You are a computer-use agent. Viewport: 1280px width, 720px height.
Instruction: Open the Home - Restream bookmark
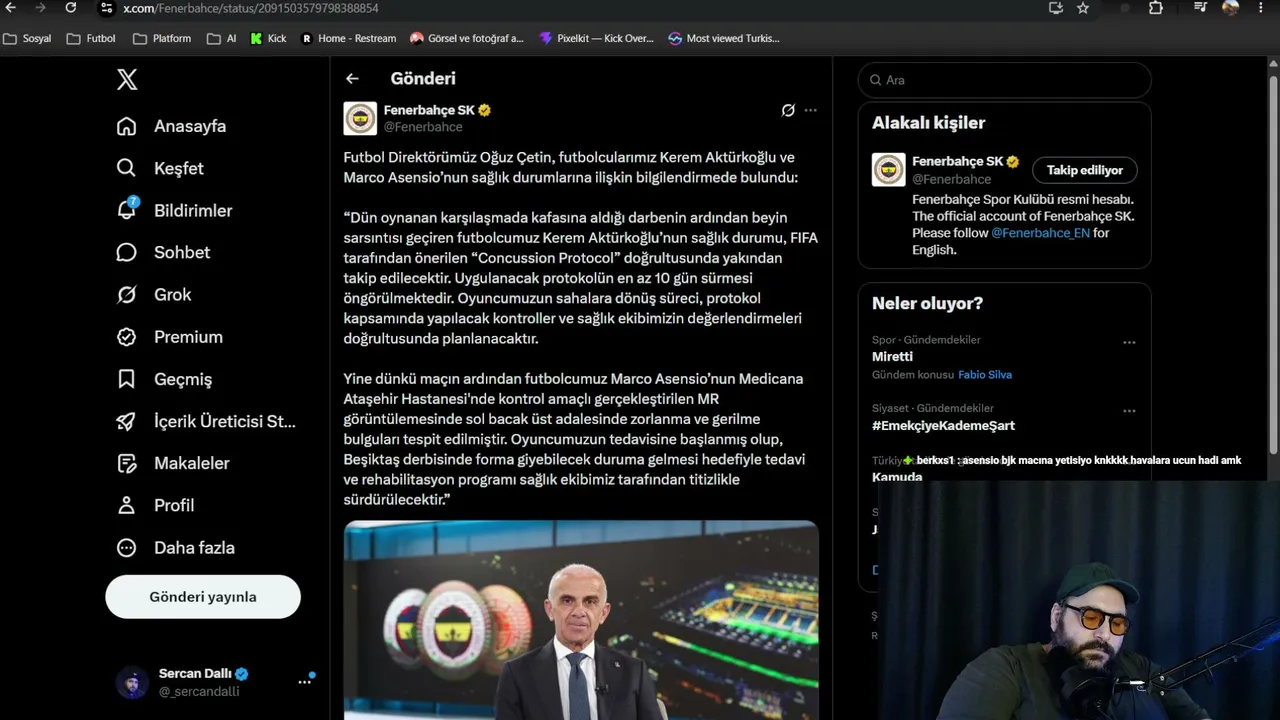[348, 38]
